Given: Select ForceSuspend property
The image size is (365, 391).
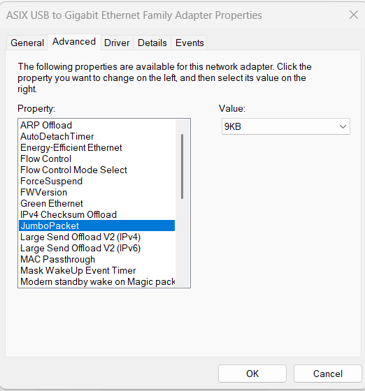Looking at the screenshot, I should pos(97,181).
